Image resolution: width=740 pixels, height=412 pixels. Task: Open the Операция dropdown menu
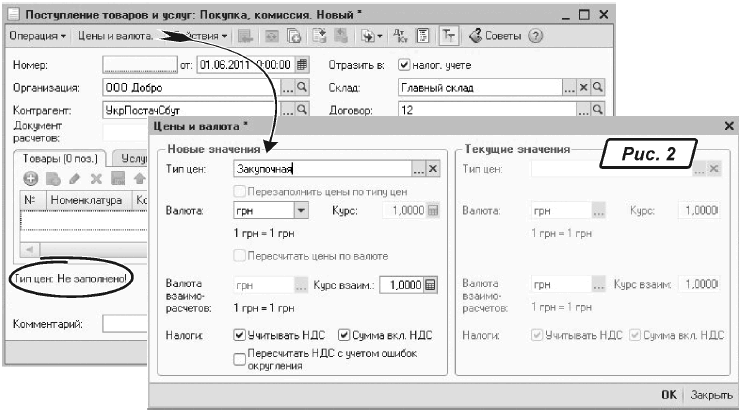click(38, 36)
